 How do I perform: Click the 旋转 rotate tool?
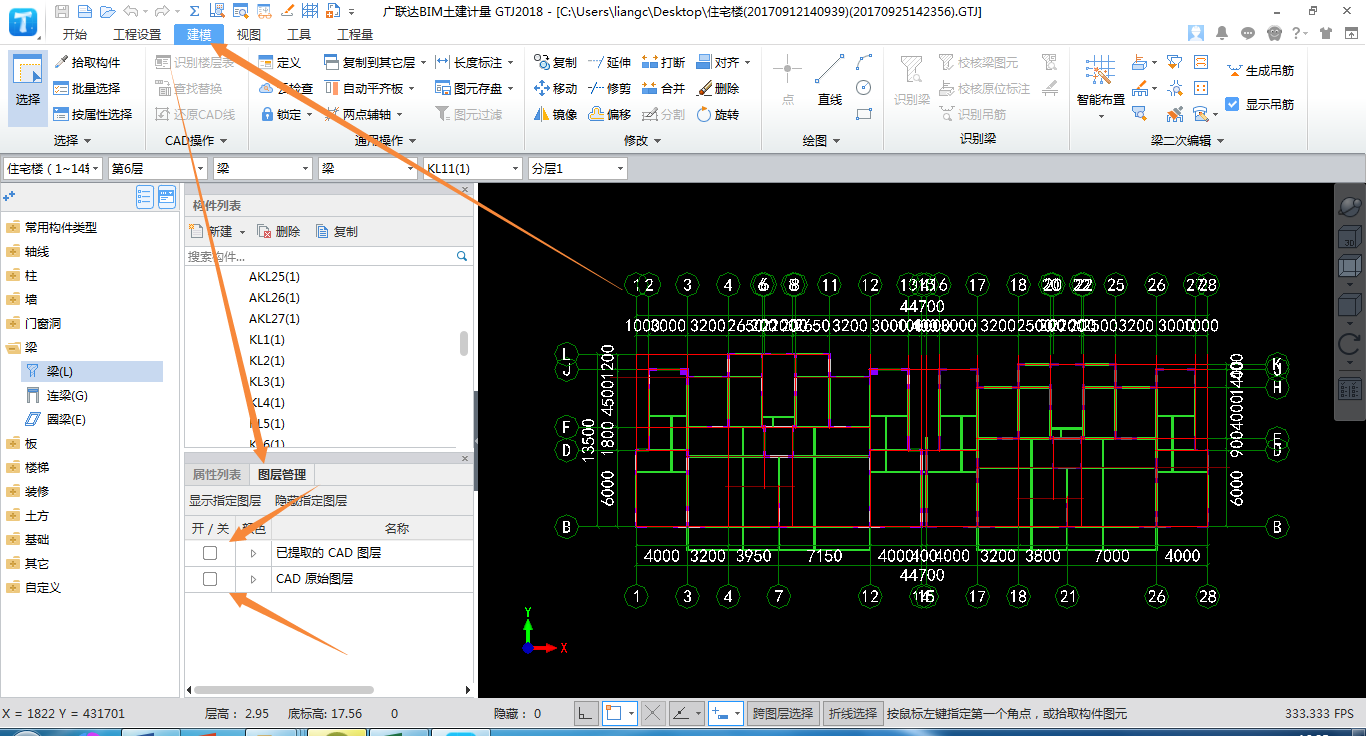click(717, 114)
